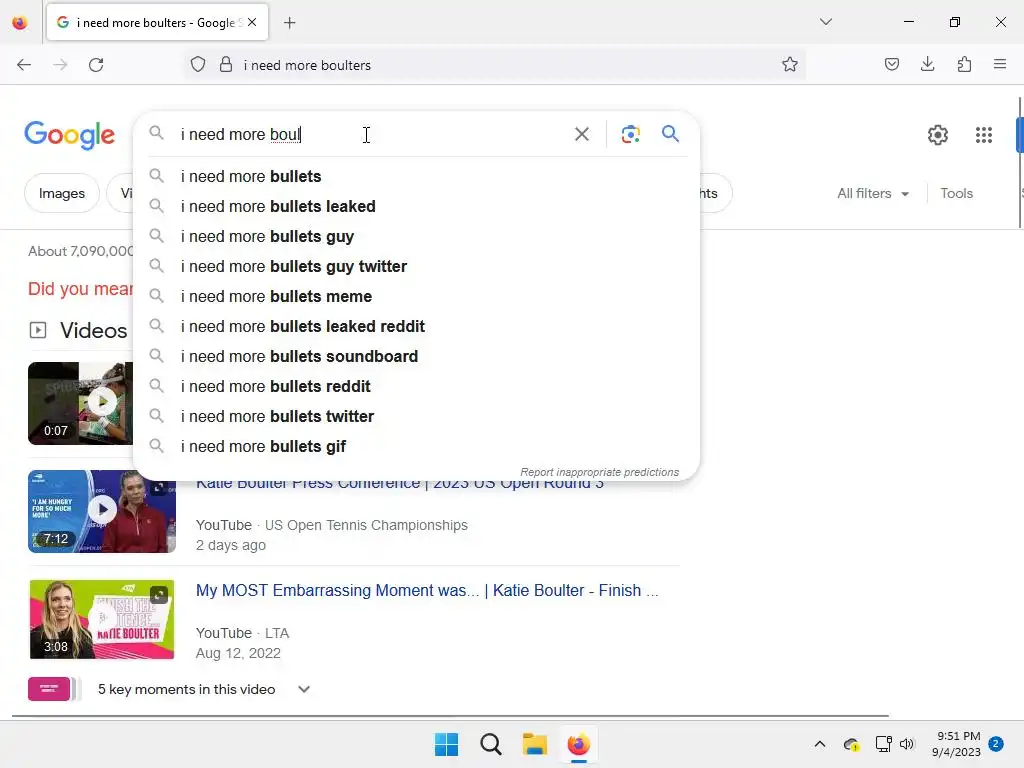The height and width of the screenshot is (768, 1024).
Task: Open the Windows Start menu
Action: [x=446, y=744]
